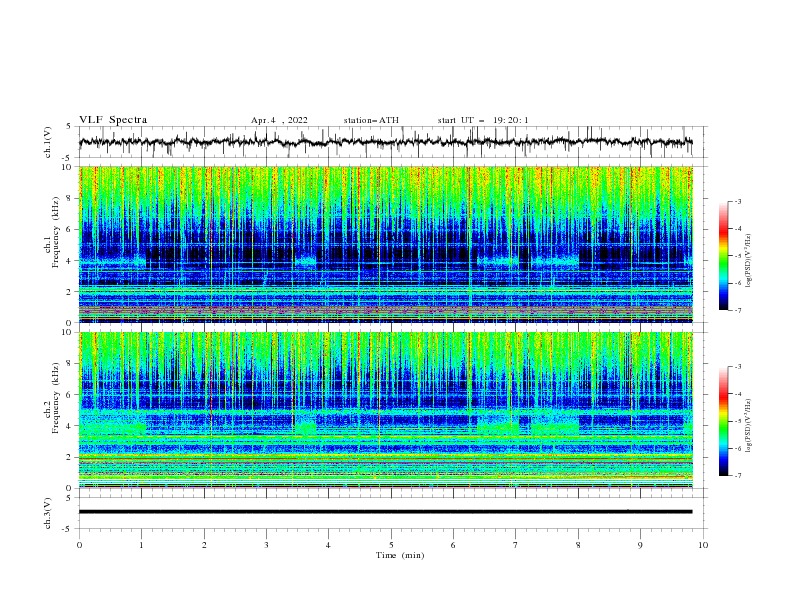
Task: Click the "ch.3(V)" axis label
Action: (48, 513)
